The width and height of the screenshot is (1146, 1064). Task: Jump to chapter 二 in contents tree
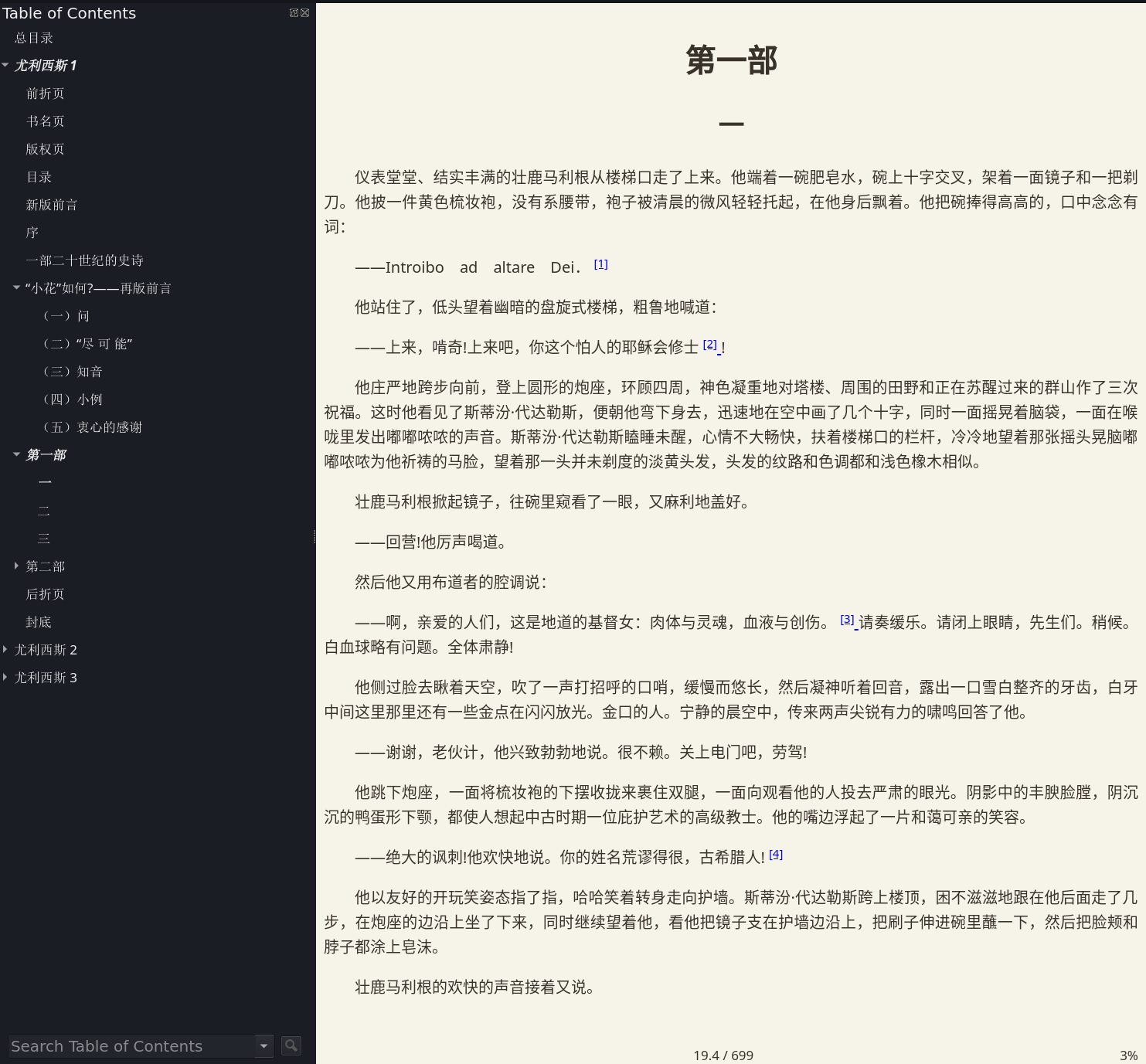(x=44, y=511)
